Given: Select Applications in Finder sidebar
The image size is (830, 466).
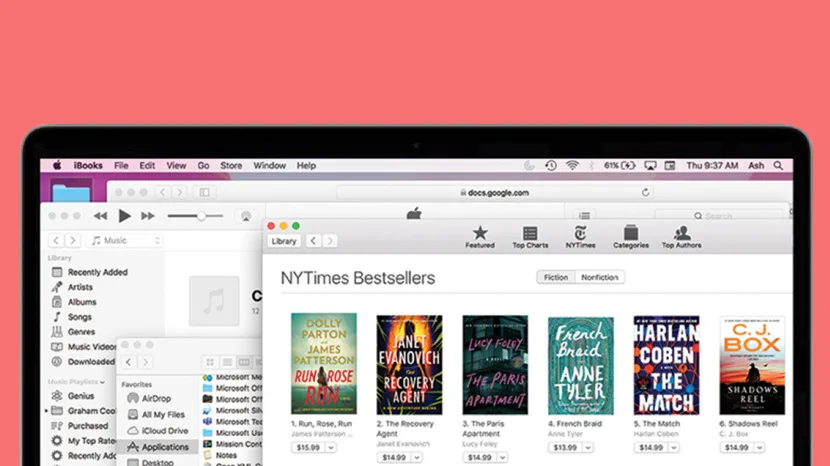Looking at the screenshot, I should click(158, 447).
